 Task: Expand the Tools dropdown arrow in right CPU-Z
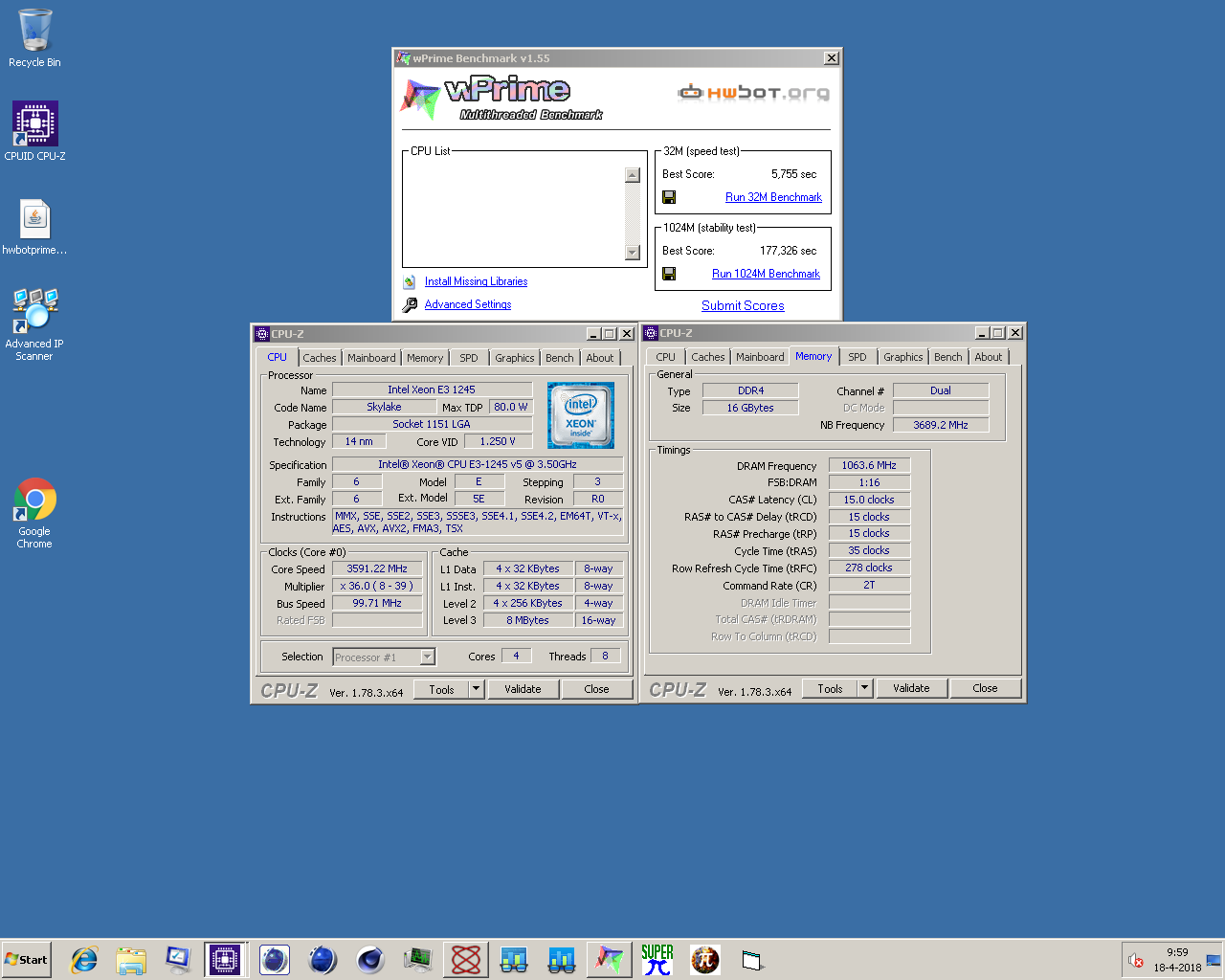click(x=864, y=688)
